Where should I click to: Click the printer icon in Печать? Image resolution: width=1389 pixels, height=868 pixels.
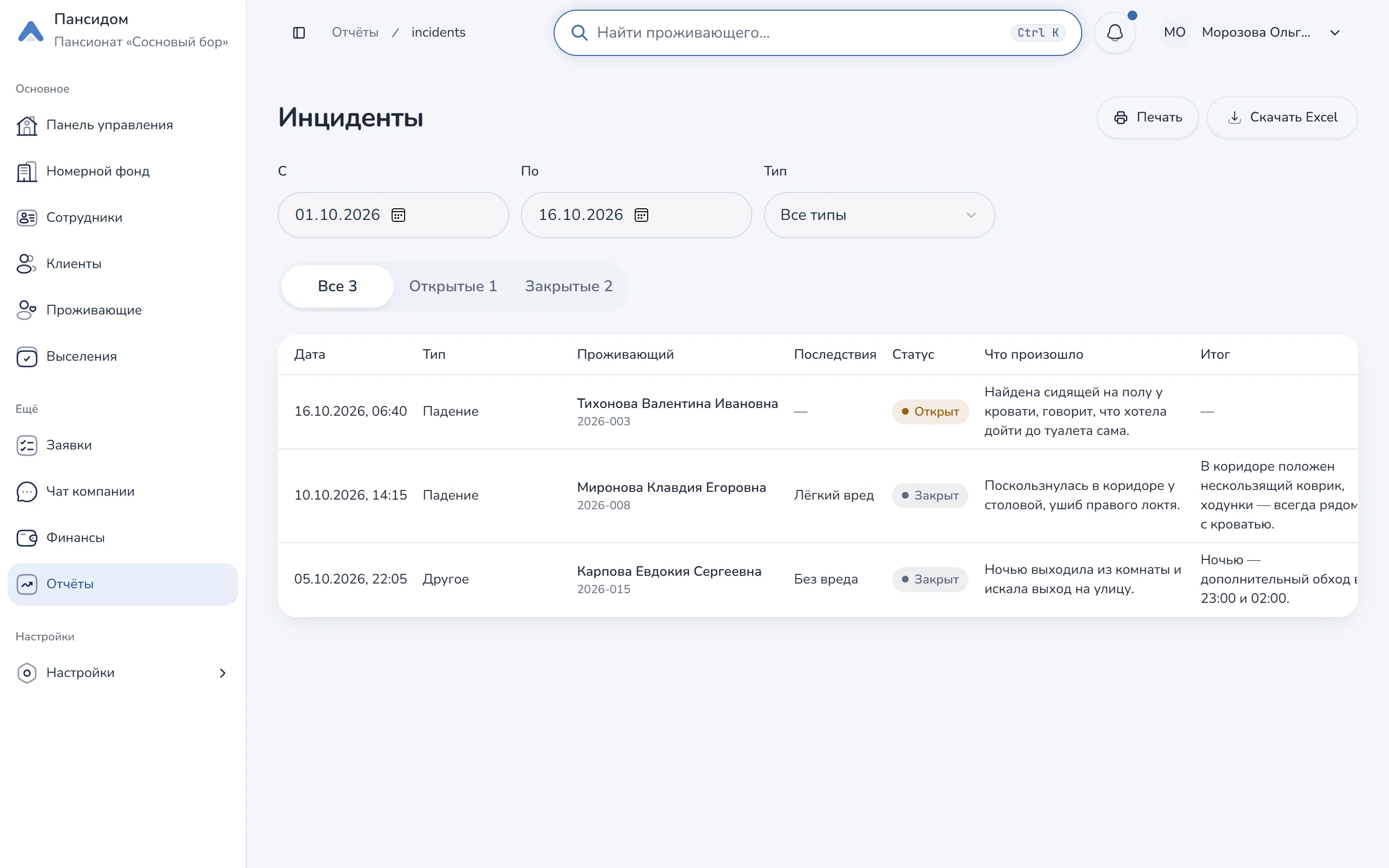pyautogui.click(x=1120, y=118)
